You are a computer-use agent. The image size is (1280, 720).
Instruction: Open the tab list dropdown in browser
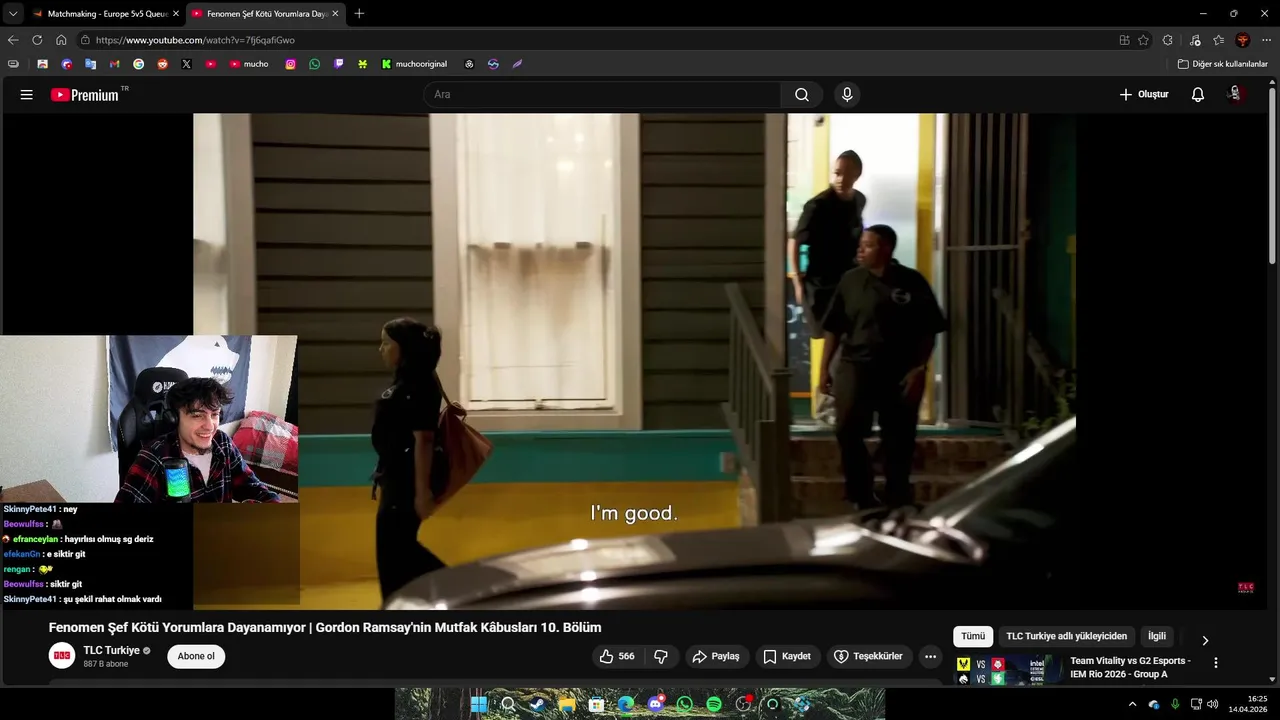(x=13, y=14)
